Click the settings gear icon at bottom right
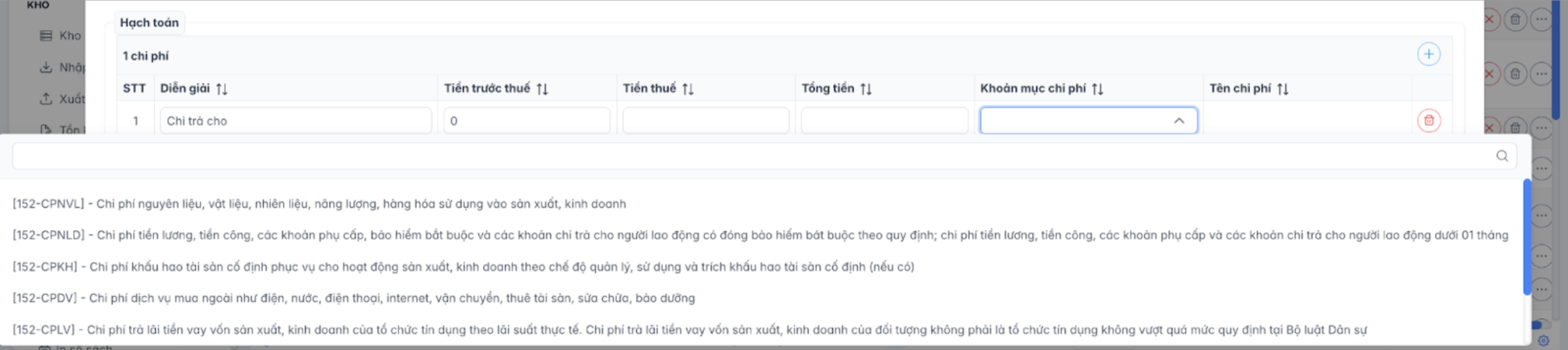 1543,341
